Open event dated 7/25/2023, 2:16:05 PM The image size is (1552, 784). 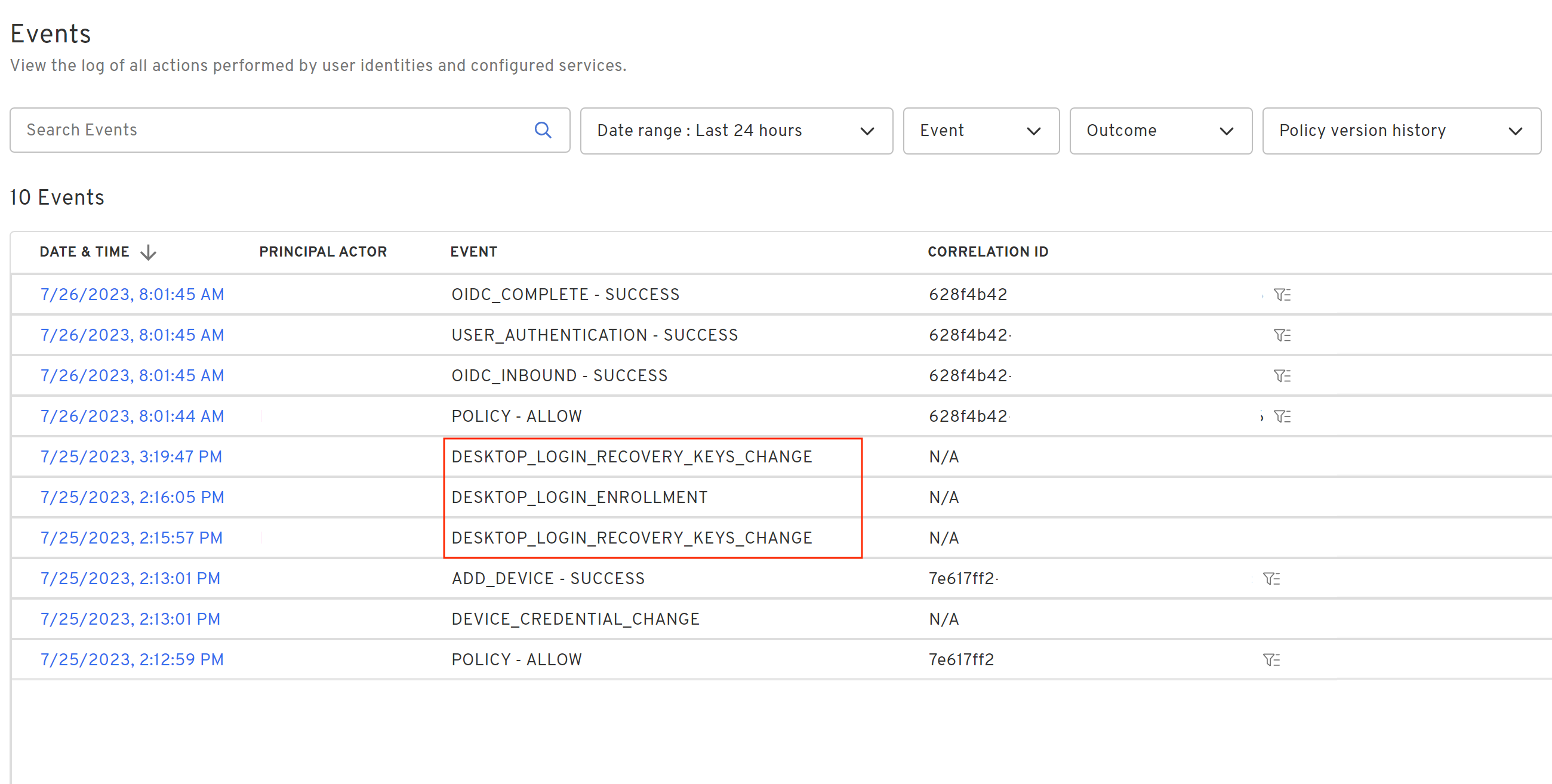pyautogui.click(x=132, y=498)
